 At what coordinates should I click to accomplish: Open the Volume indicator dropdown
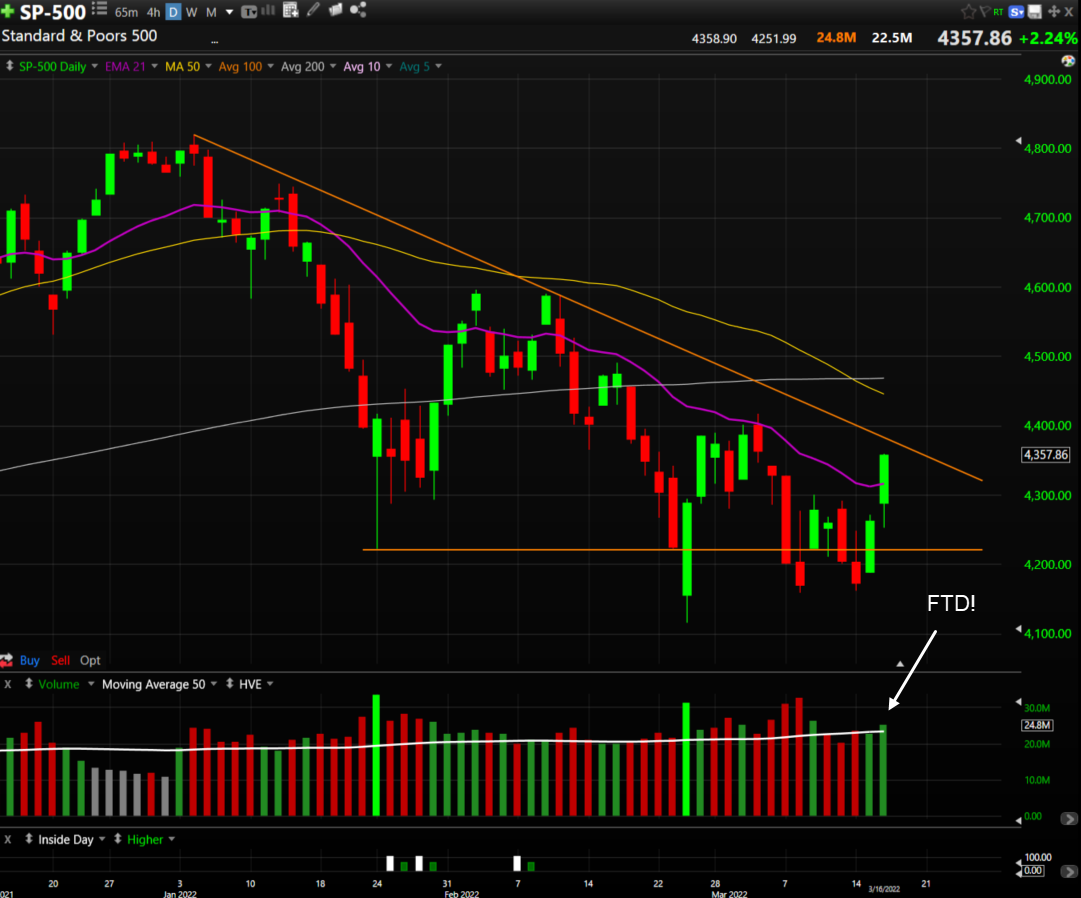click(x=90, y=684)
